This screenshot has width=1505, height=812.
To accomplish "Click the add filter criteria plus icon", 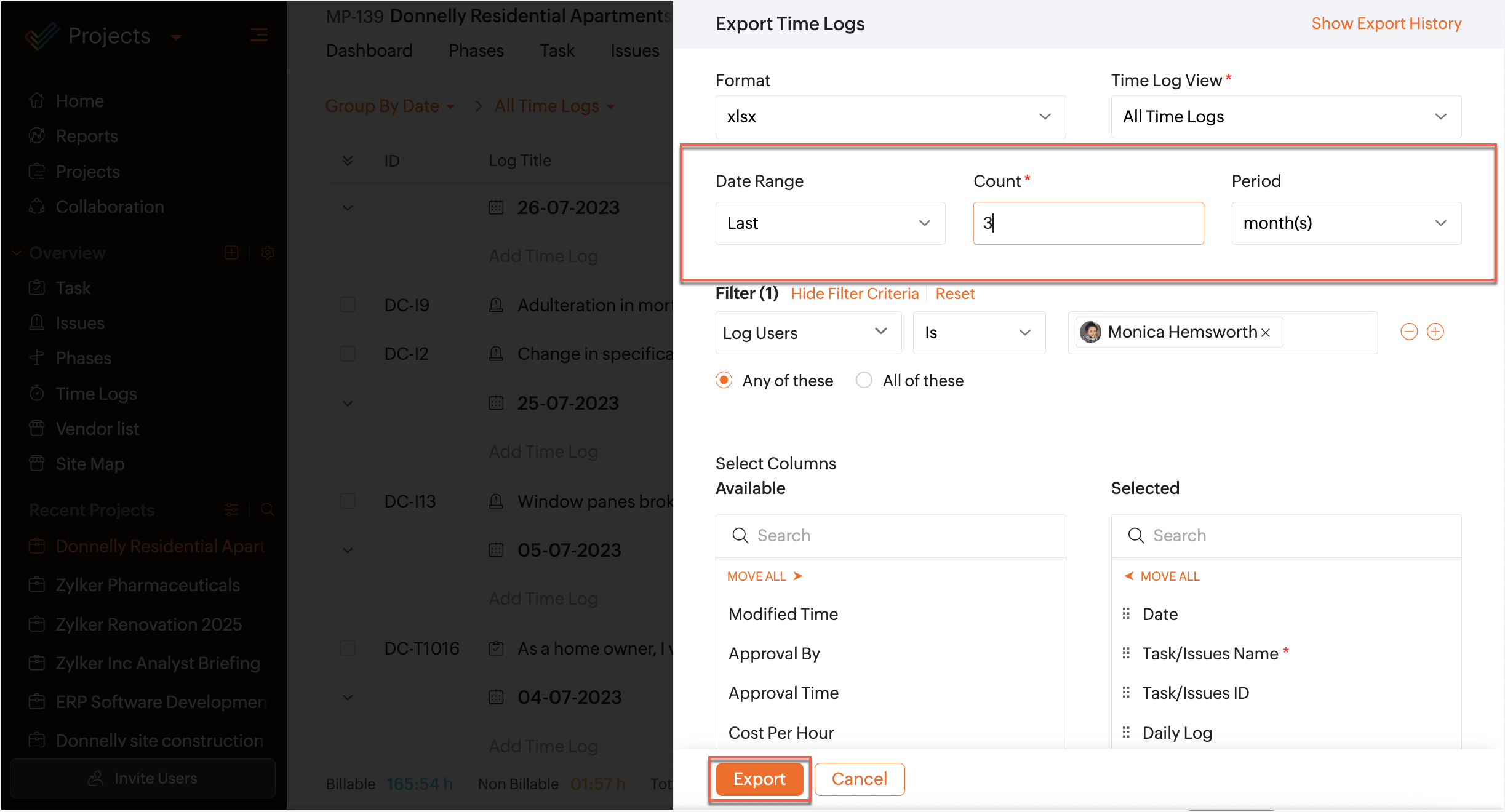I will coord(1435,332).
